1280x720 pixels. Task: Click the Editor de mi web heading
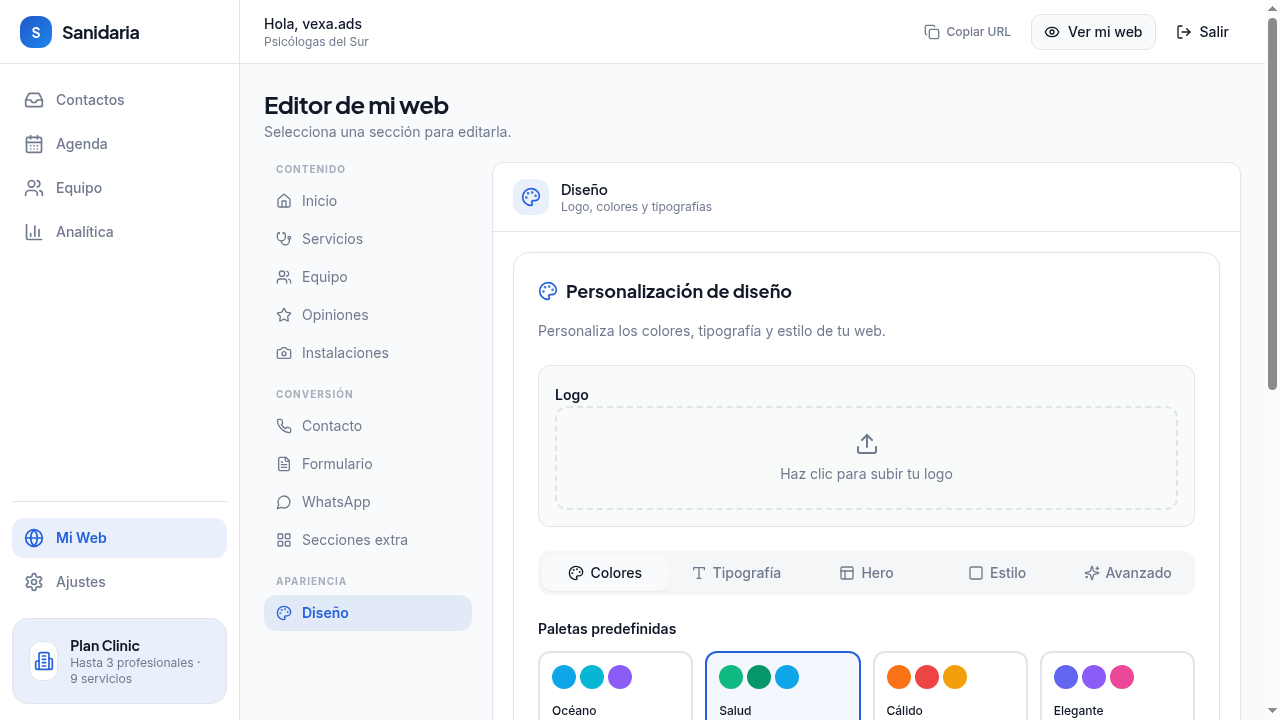[x=356, y=105]
